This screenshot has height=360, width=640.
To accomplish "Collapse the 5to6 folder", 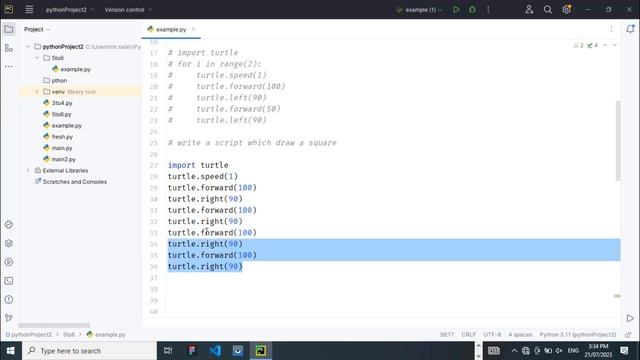I will (x=37, y=58).
